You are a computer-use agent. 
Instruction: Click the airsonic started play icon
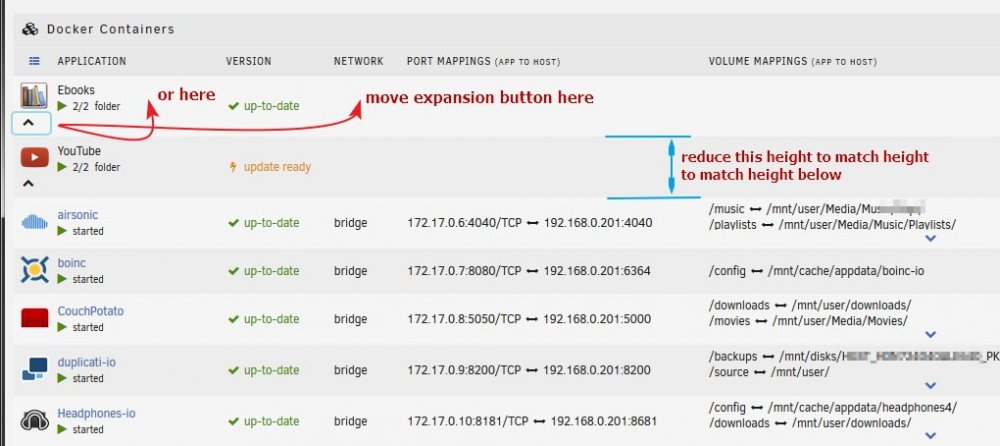tap(62, 231)
